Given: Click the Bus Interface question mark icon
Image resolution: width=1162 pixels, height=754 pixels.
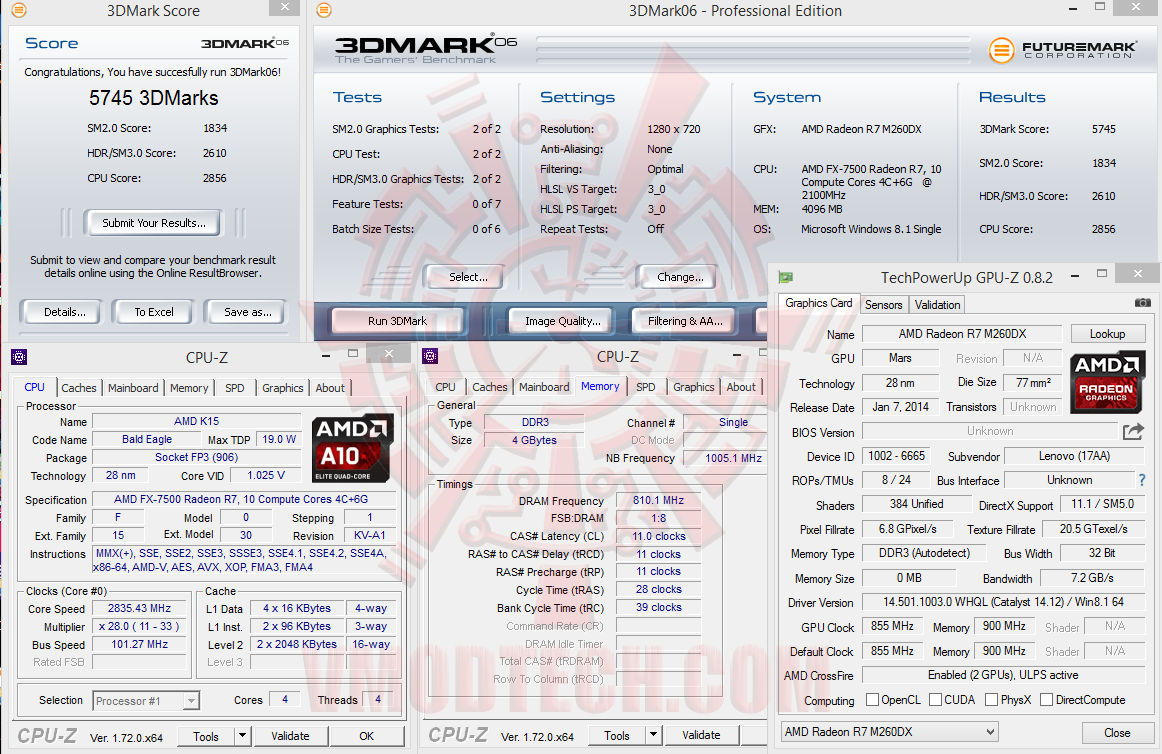Looking at the screenshot, I should point(1142,480).
